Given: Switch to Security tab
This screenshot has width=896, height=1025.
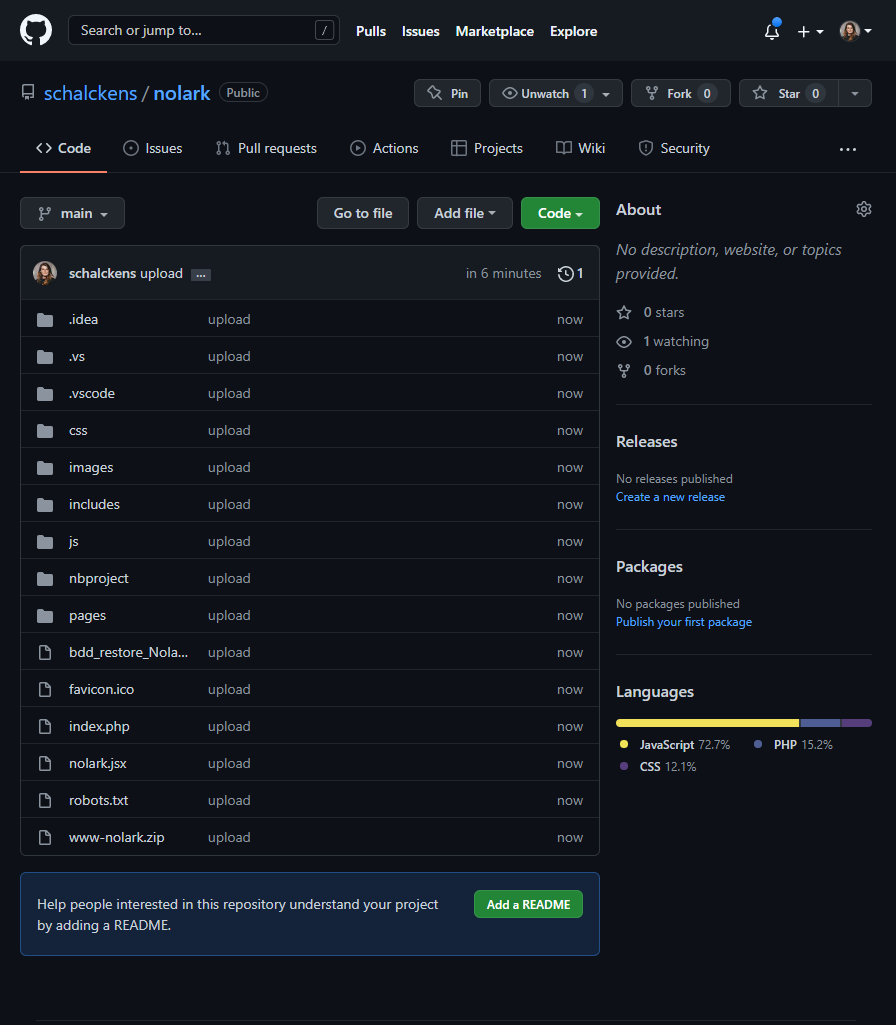Looking at the screenshot, I should coord(674,148).
